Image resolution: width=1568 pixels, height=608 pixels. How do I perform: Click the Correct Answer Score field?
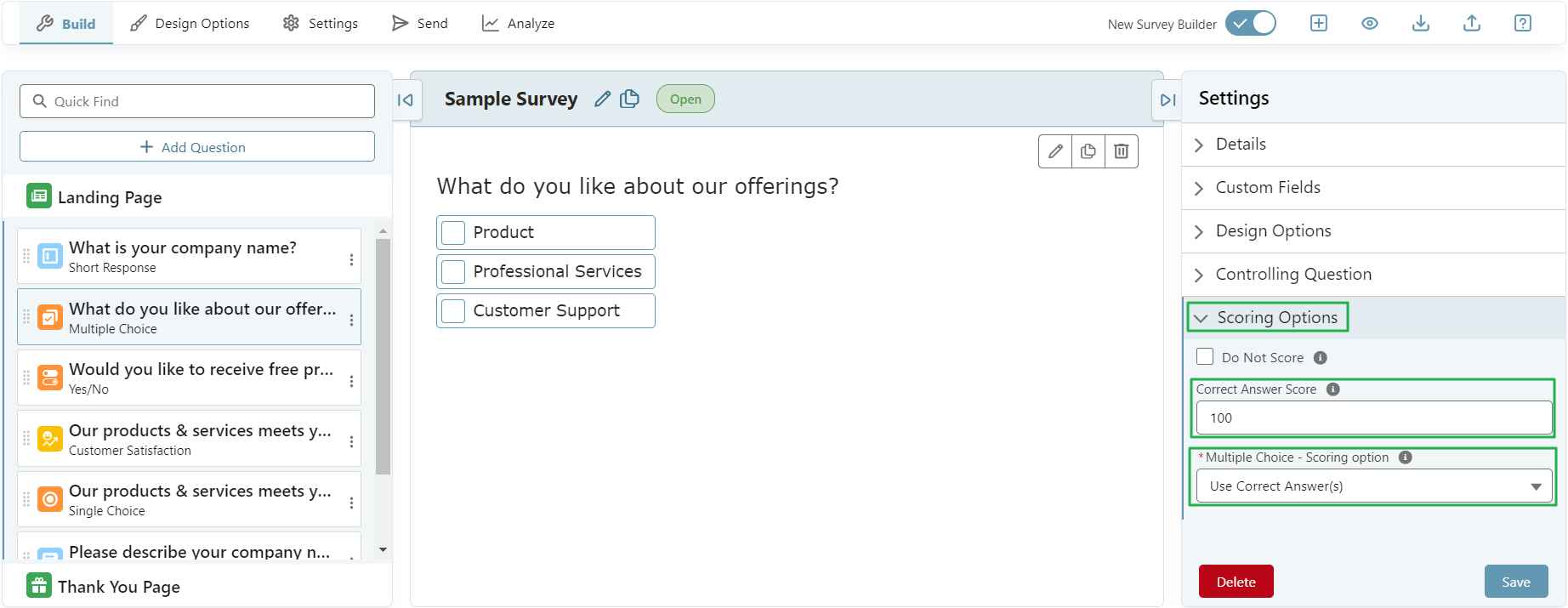(1374, 418)
